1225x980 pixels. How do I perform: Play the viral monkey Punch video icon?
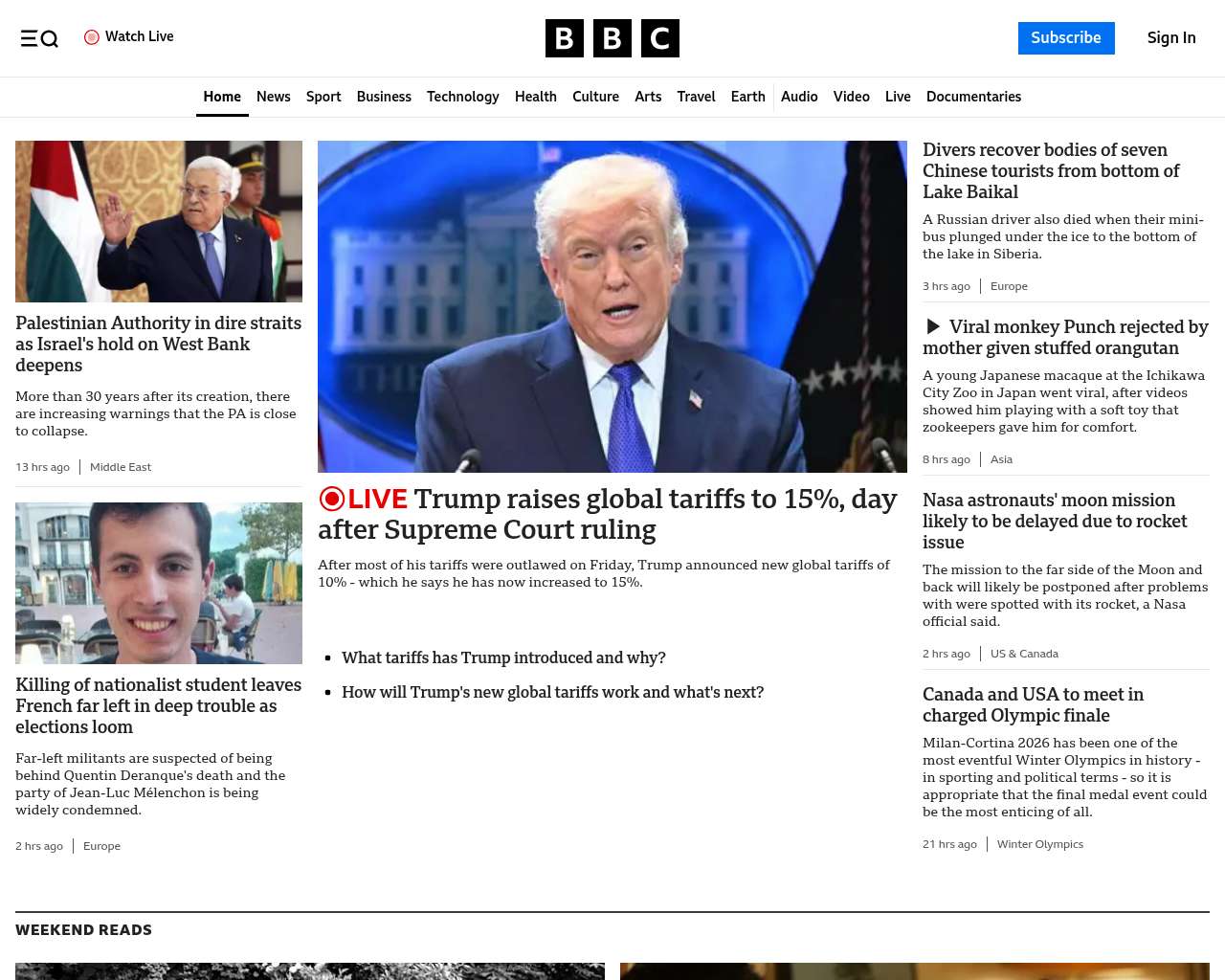933,327
